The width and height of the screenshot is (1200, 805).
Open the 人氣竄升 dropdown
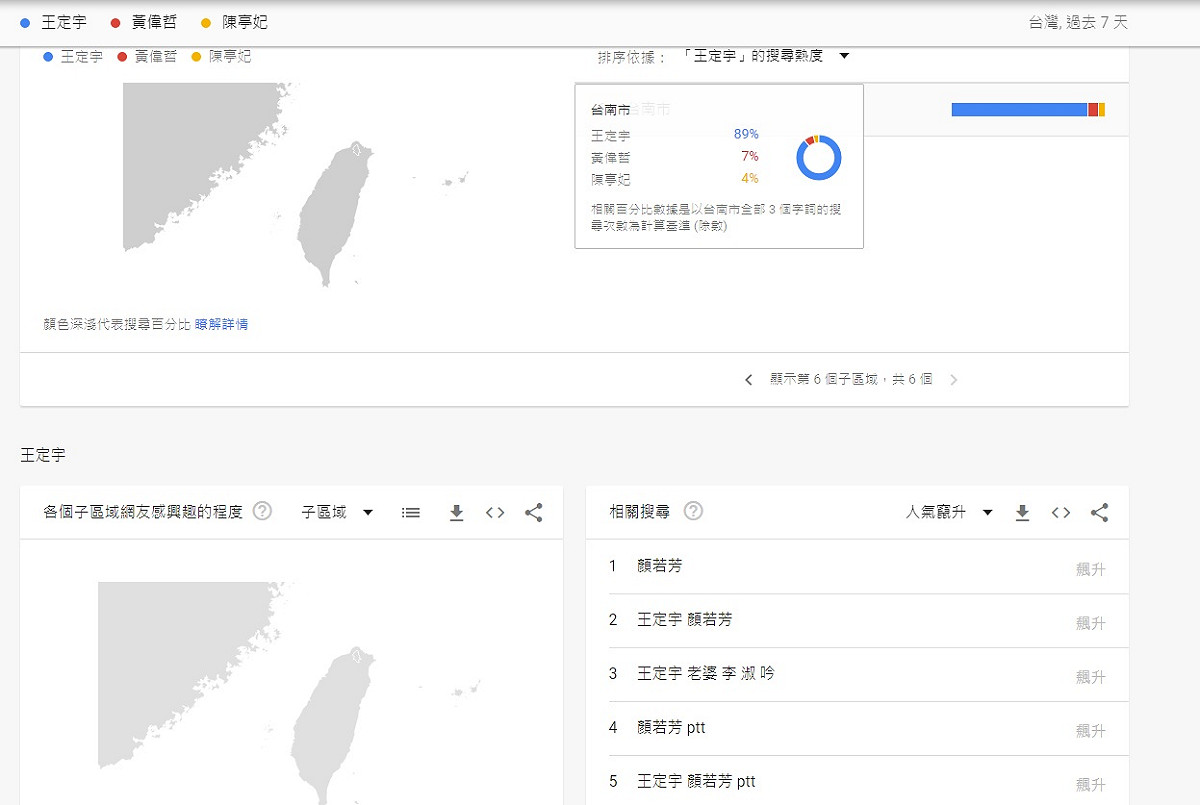[x=949, y=512]
